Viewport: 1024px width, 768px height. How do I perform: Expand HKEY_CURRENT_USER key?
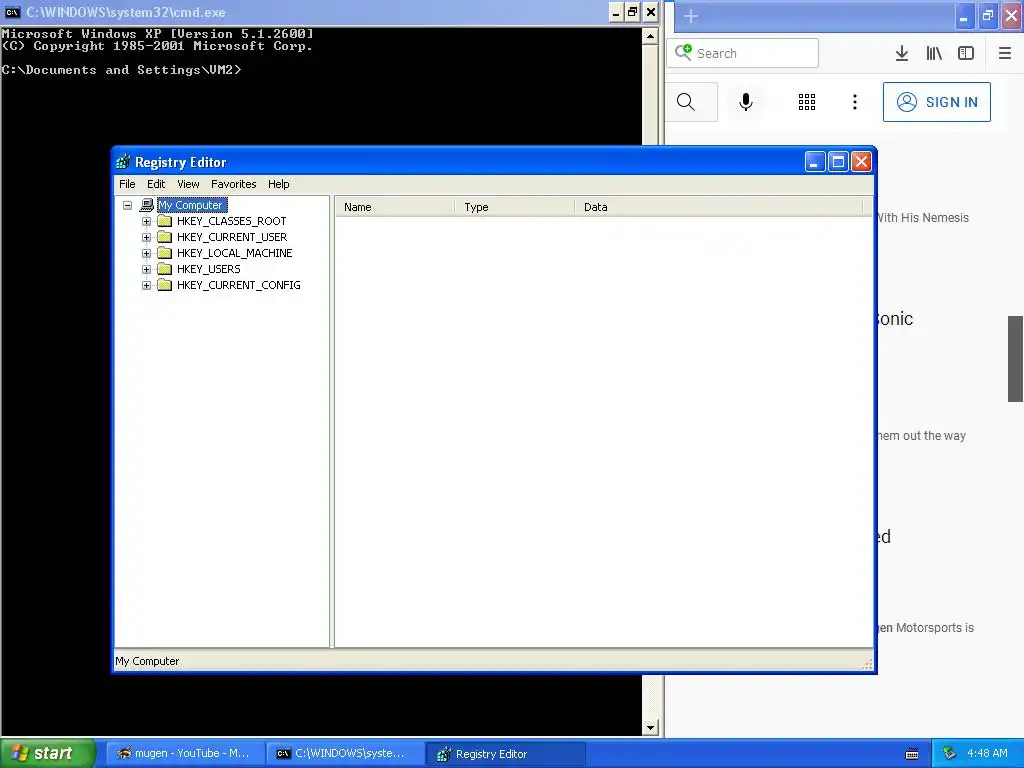coord(146,237)
